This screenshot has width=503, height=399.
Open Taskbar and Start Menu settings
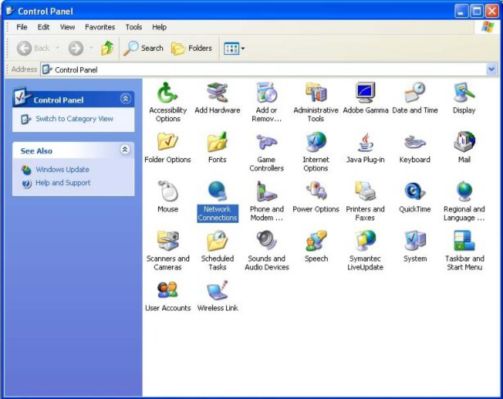(464, 250)
